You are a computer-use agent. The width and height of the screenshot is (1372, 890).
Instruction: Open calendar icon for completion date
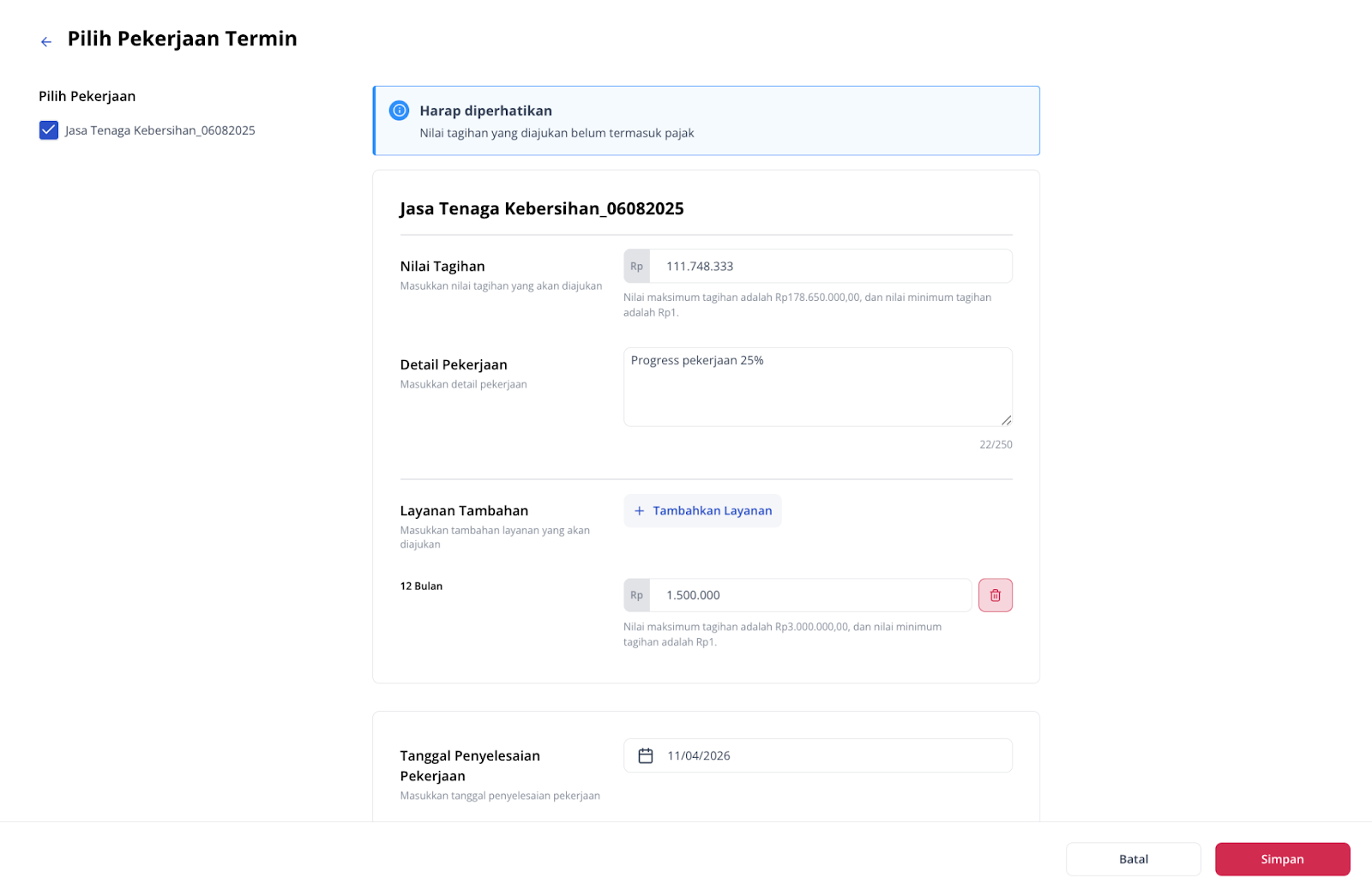646,755
